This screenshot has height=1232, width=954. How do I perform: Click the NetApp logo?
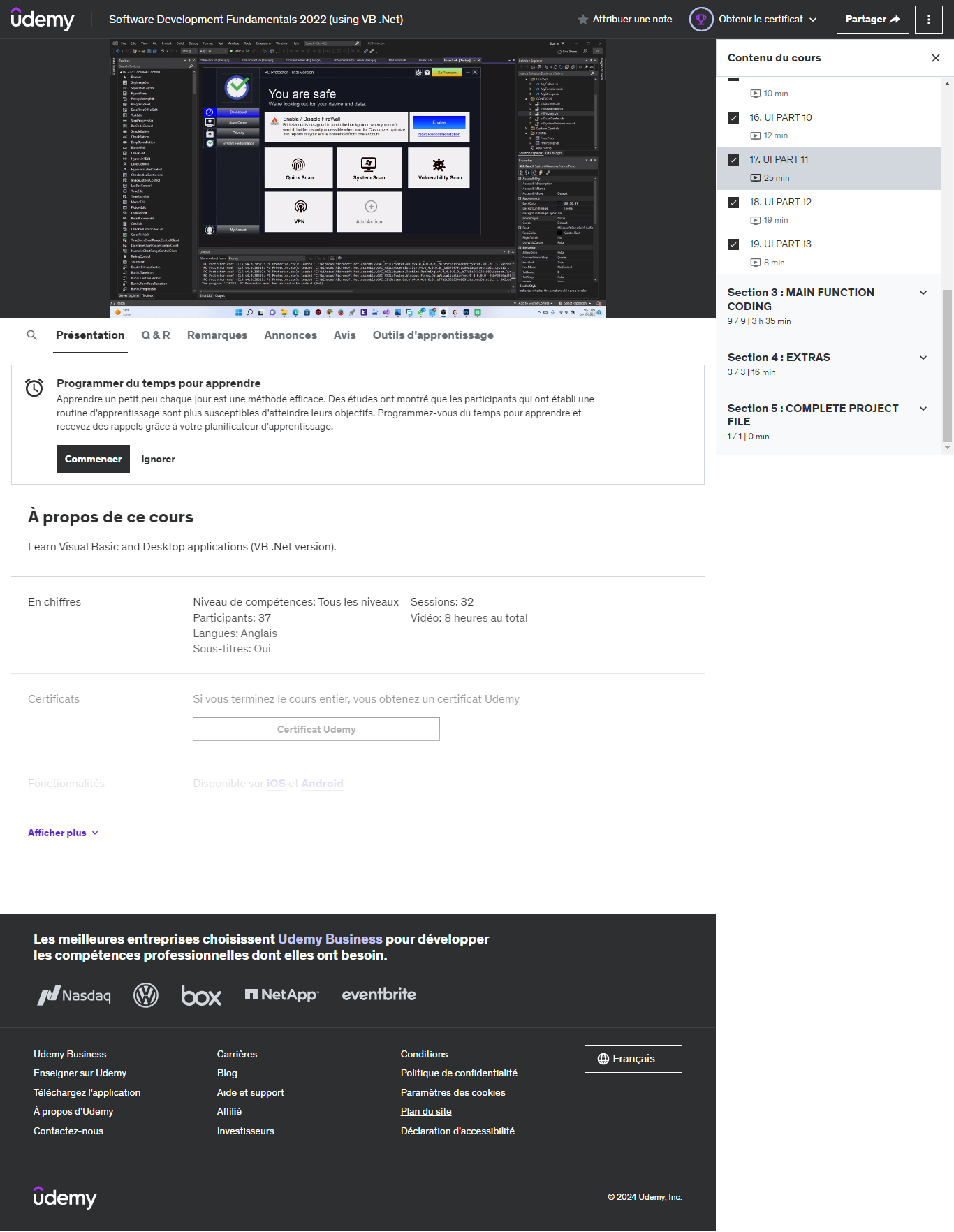pyautogui.click(x=281, y=995)
